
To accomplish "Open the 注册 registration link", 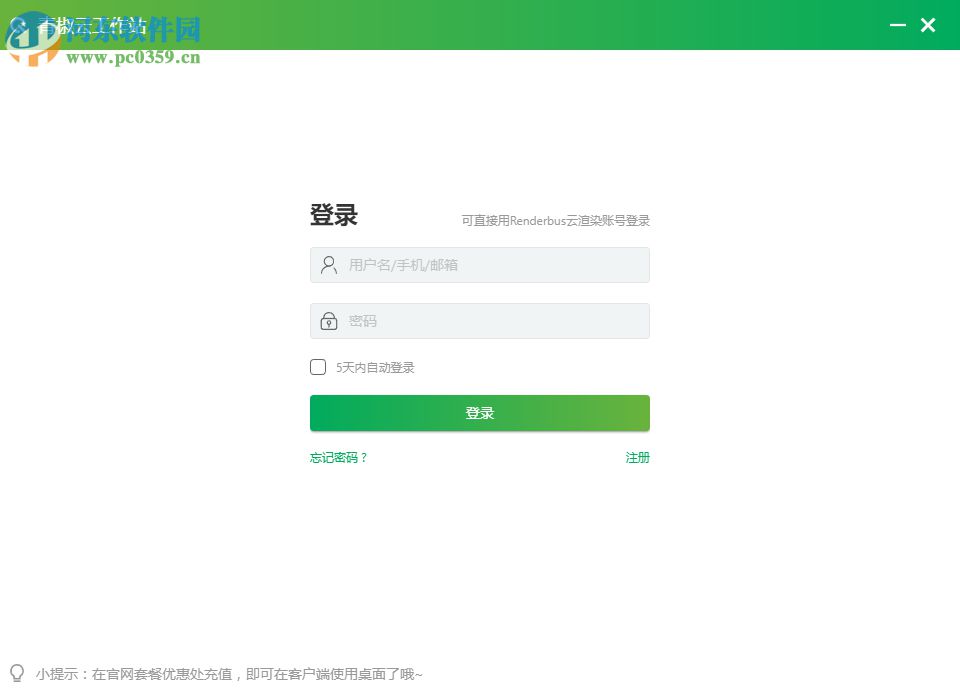I will pyautogui.click(x=637, y=457).
